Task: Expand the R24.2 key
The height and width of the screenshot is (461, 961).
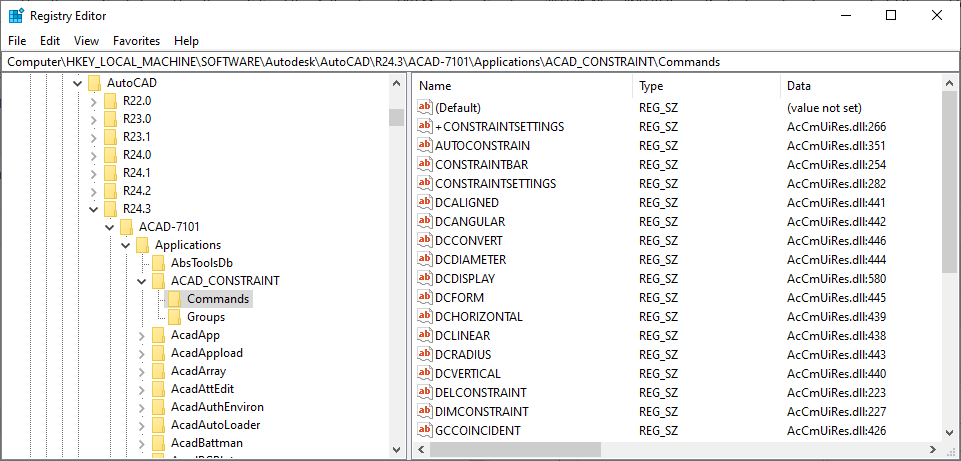Action: 93,191
